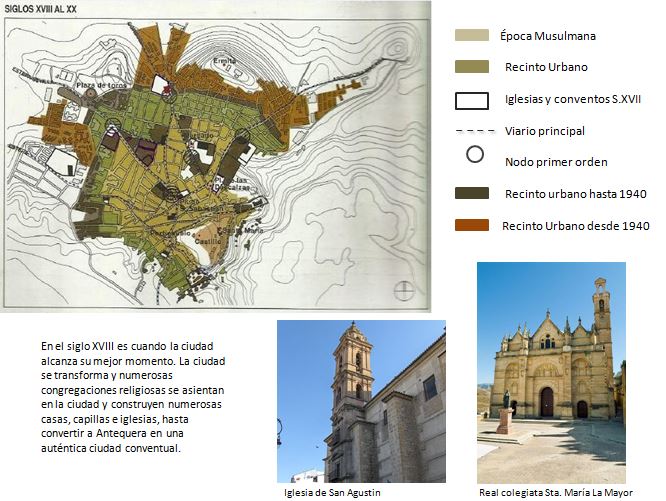Image resolution: width=666 pixels, height=501 pixels.
Task: Select the Recinto Urbano olive green swatch
Action: 471,67
